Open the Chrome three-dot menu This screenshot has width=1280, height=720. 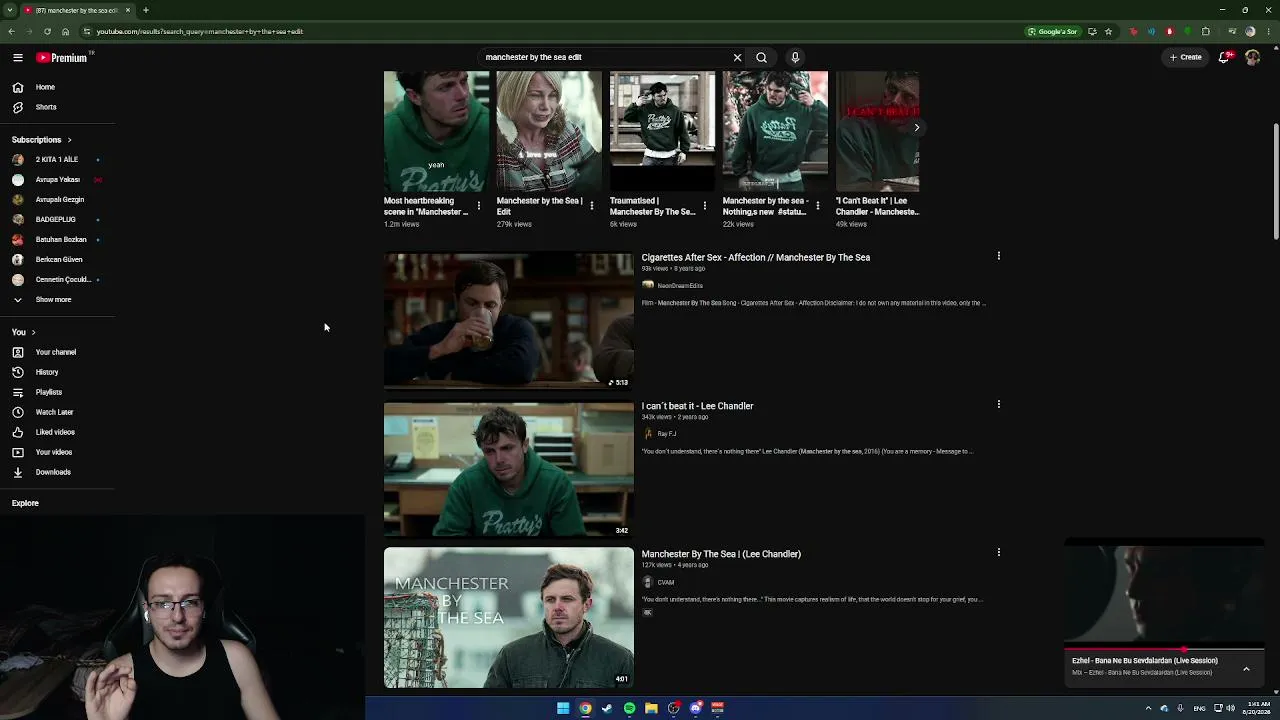tap(1268, 31)
